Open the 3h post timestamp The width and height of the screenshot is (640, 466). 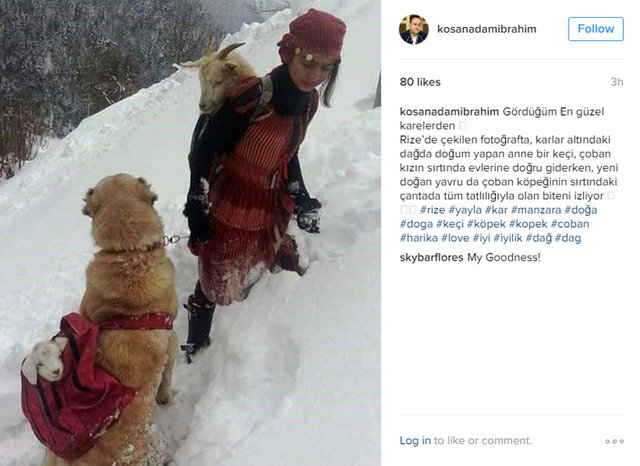pos(617,82)
